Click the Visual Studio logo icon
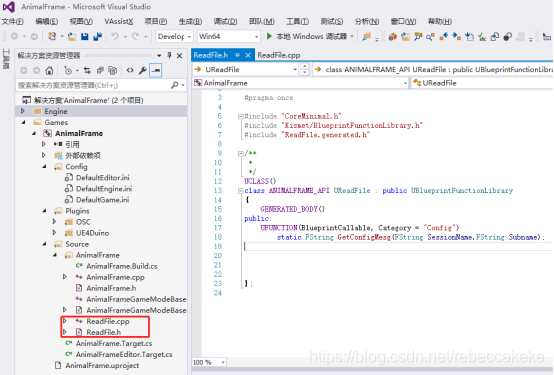Screen dimensions: 554x375 coord(9,7)
